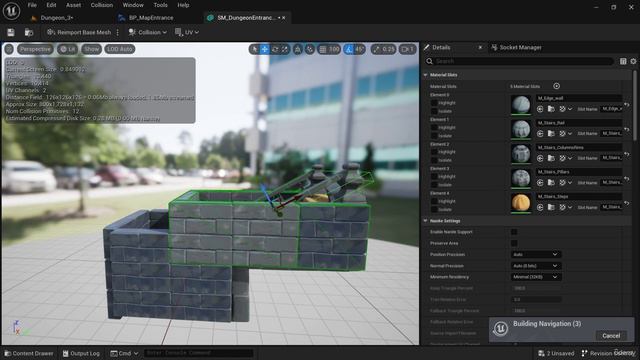Image resolution: width=640 pixels, height=360 pixels.
Task: Collapse the Nanite Settings section
Action: (x=426, y=221)
